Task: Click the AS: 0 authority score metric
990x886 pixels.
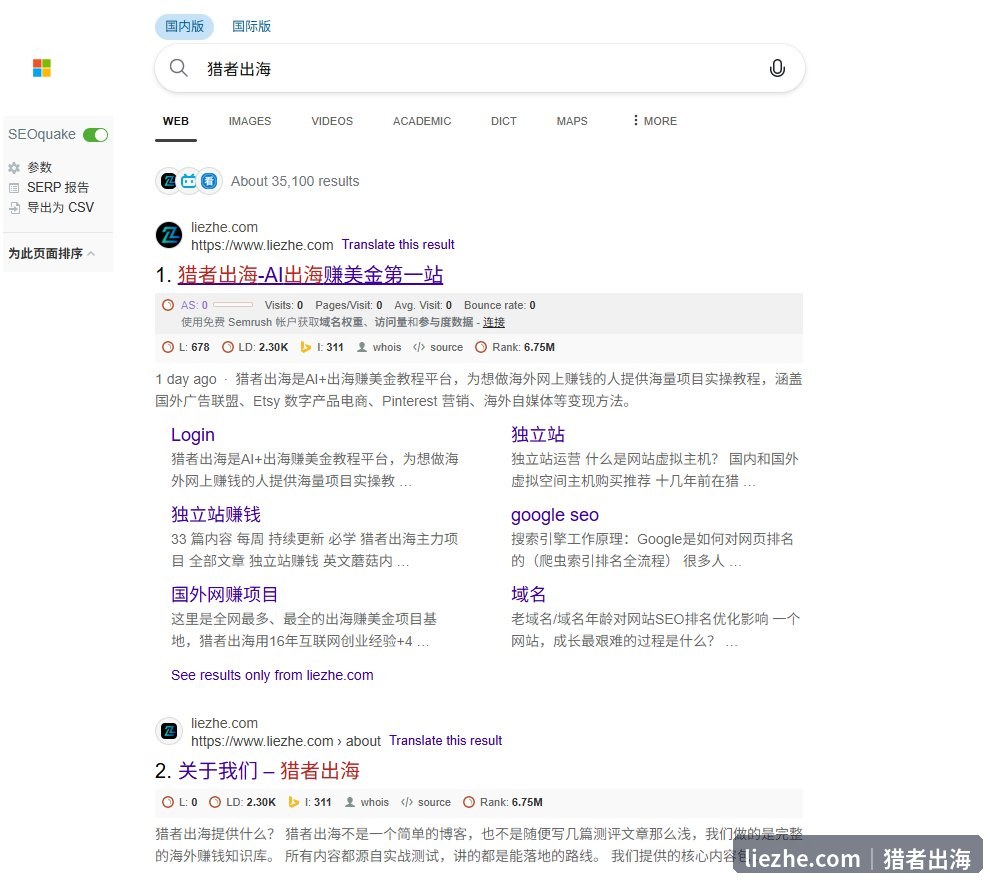Action: 194,305
